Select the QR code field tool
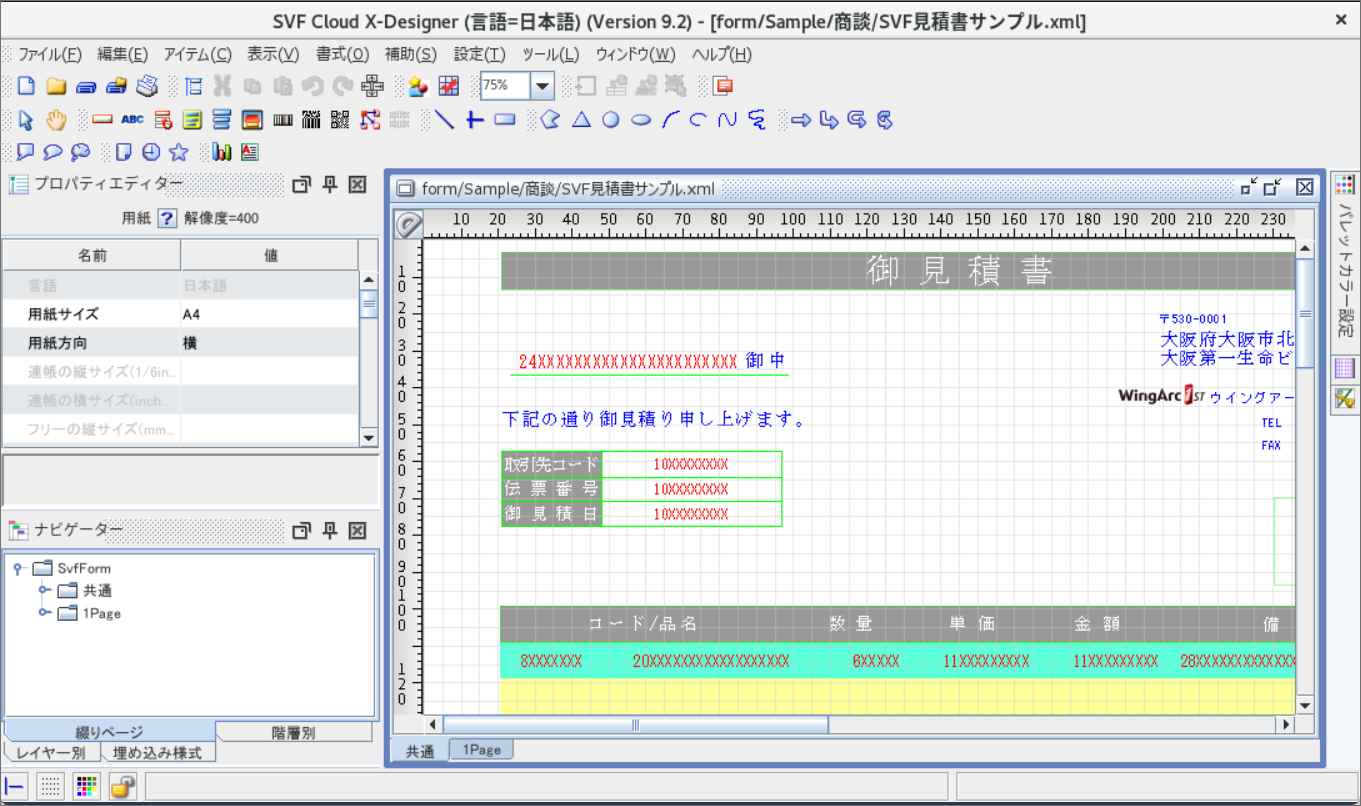Viewport: 1361px width, 806px height. [x=339, y=120]
